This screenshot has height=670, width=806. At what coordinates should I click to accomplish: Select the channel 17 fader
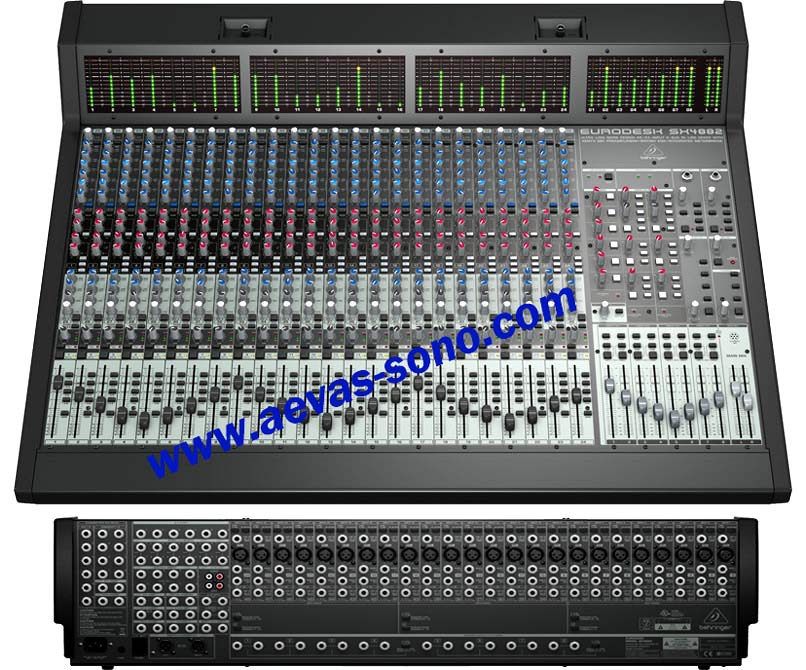point(418,383)
